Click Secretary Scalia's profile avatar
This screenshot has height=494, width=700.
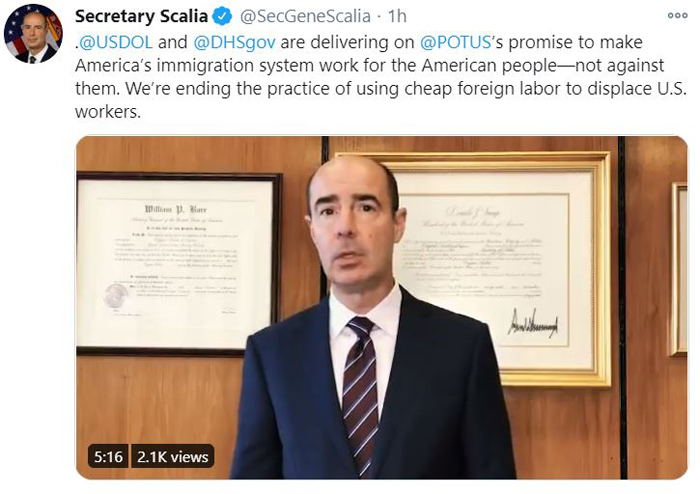tap(33, 34)
